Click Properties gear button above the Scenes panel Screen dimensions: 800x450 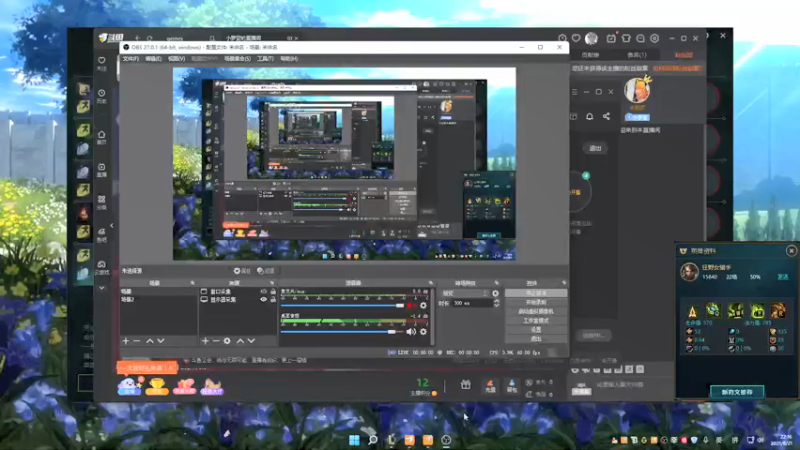242,271
